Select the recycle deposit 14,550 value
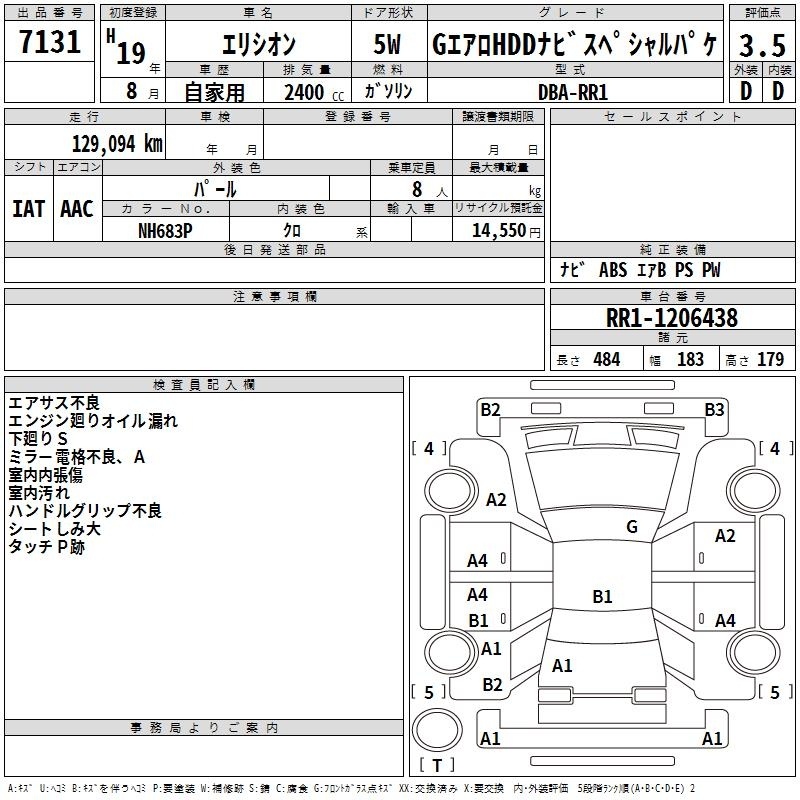The width and height of the screenshot is (800, 800). pos(497,229)
